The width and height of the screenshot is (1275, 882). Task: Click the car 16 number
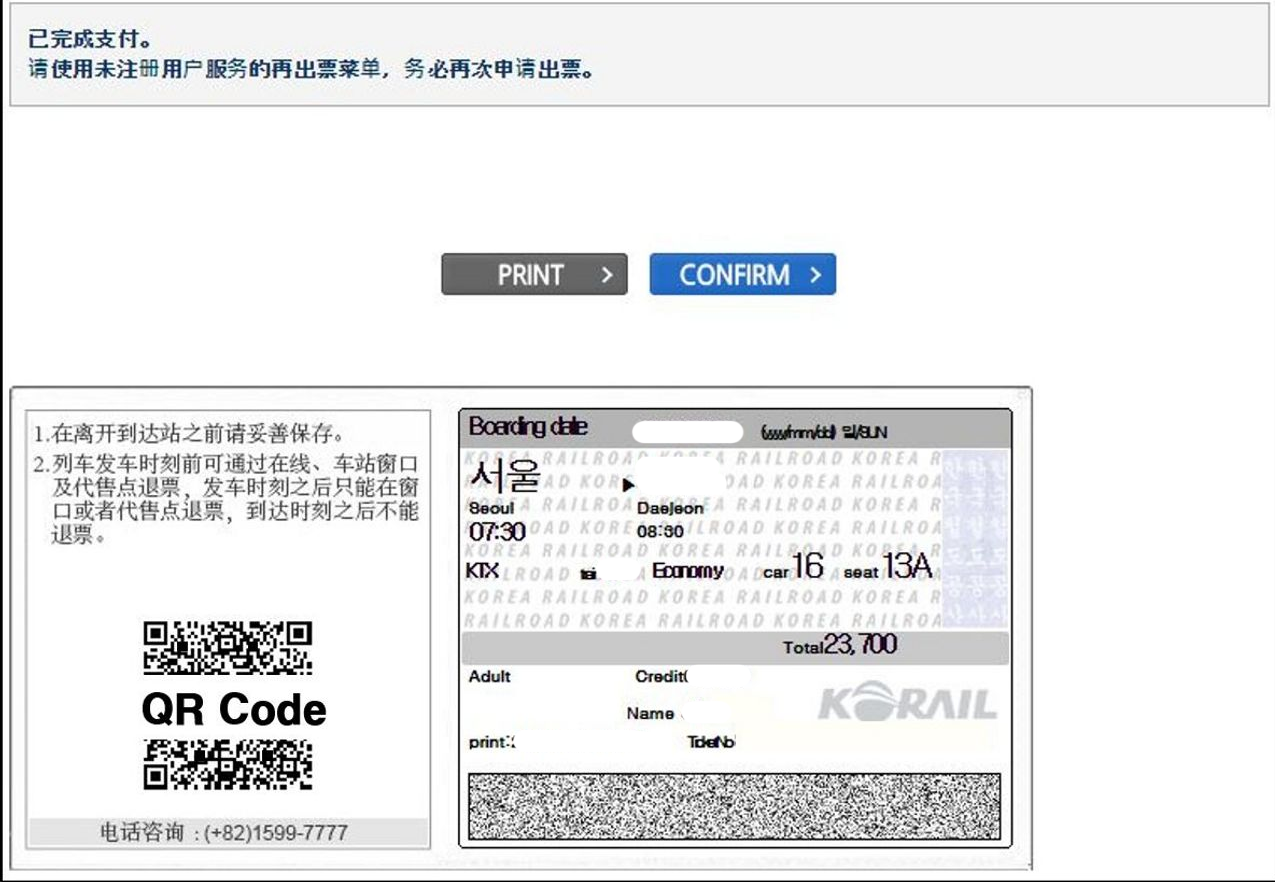point(807,567)
